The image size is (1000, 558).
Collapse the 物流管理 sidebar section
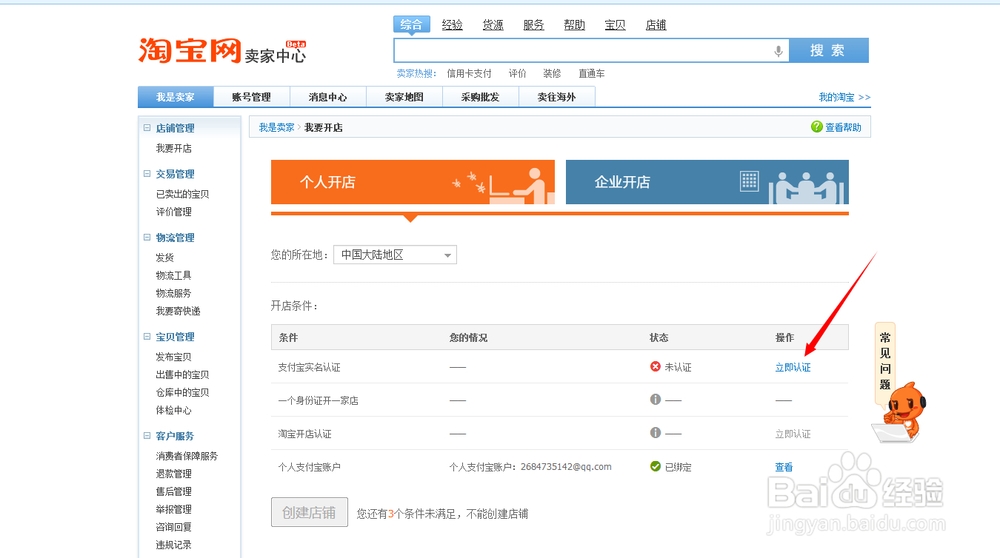click(147, 237)
